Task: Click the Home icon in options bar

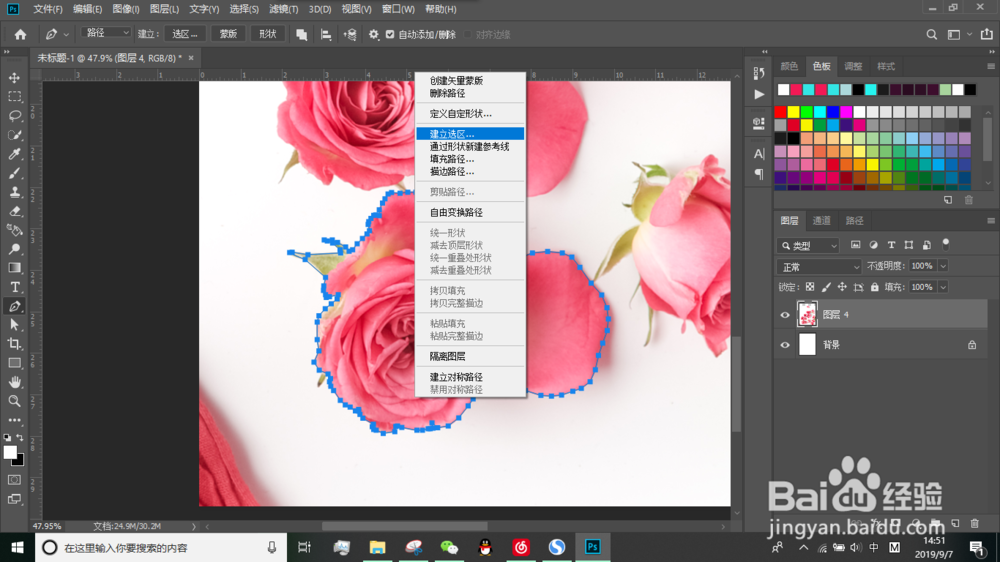Action: click(20, 34)
